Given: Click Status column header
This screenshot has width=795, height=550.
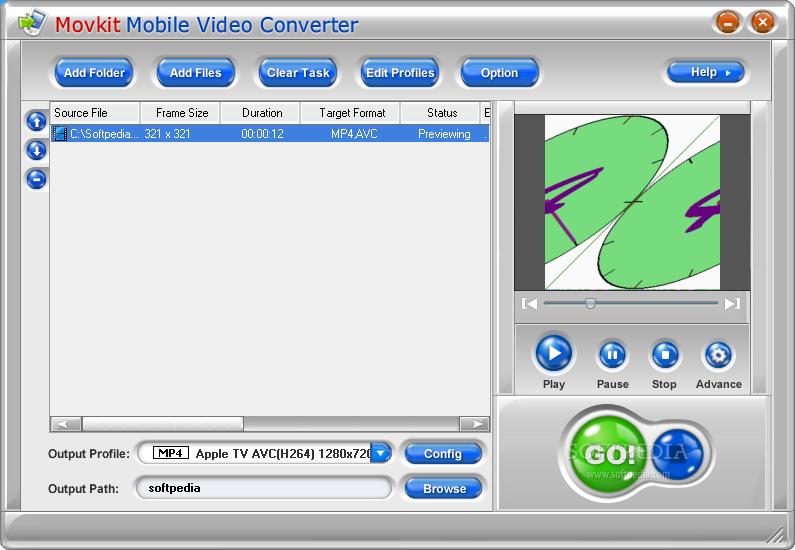Looking at the screenshot, I should (441, 113).
